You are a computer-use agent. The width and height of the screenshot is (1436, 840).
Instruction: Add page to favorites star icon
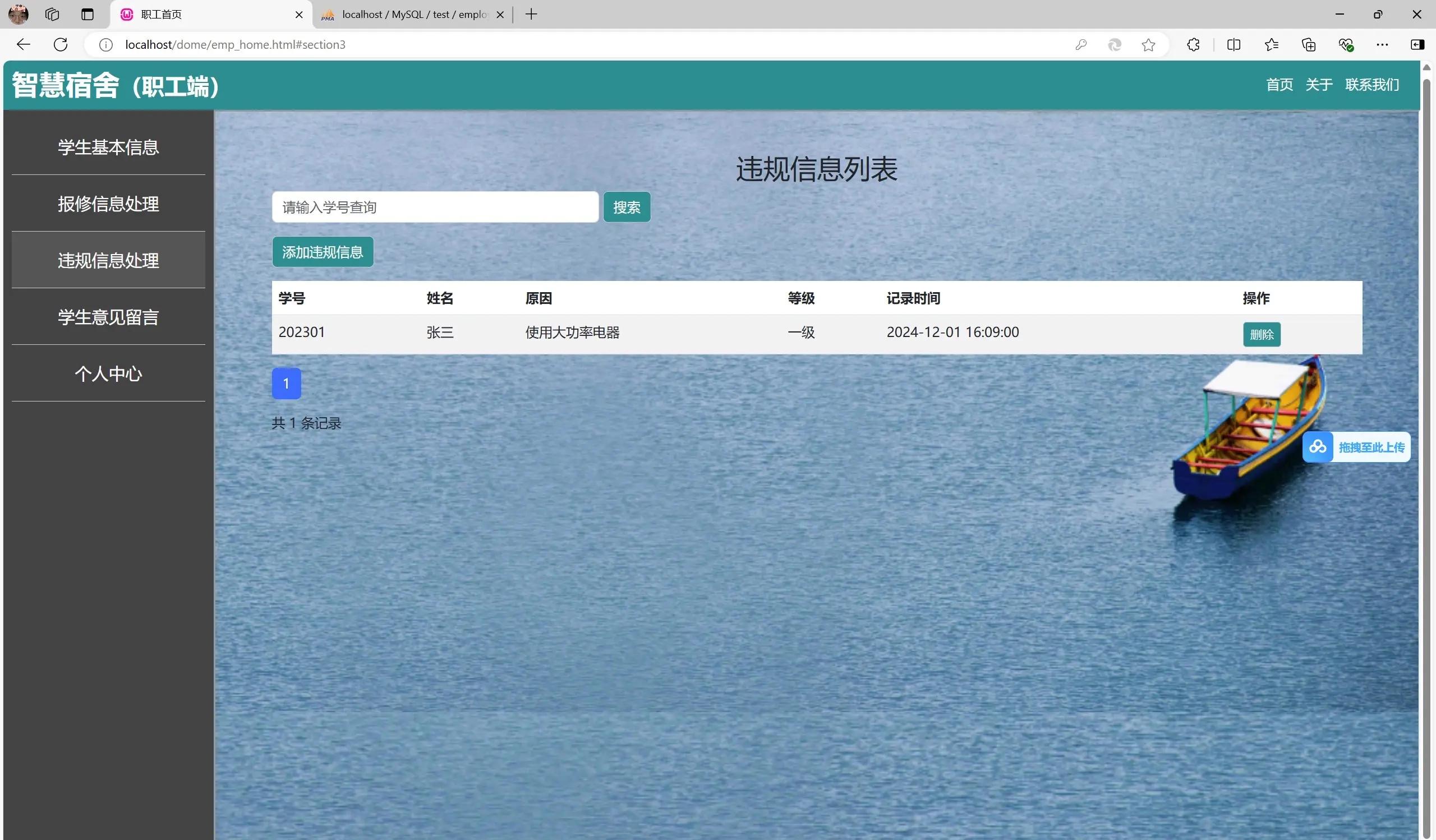(1148, 44)
